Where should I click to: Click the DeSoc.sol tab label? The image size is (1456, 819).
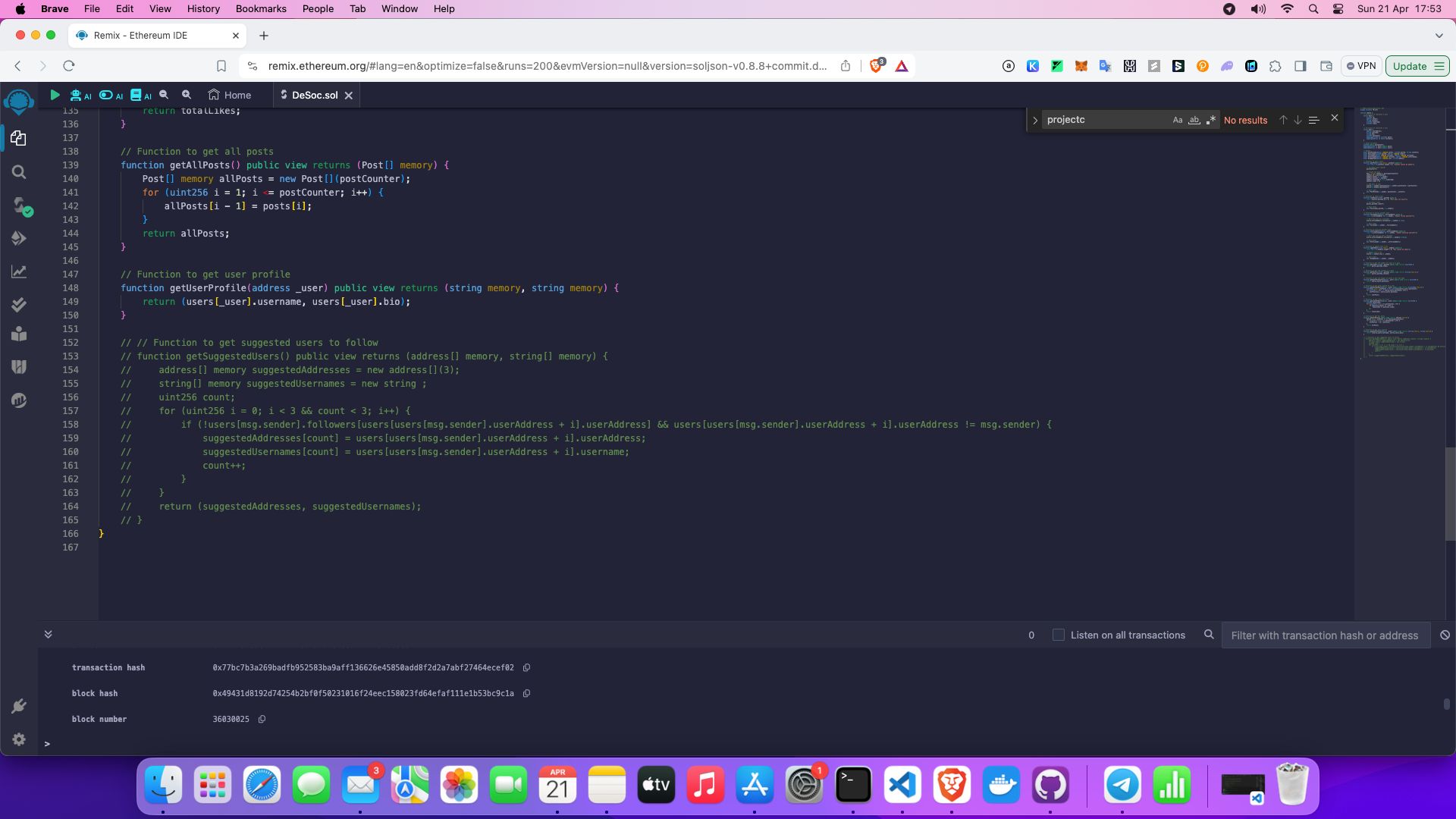pyautogui.click(x=315, y=94)
